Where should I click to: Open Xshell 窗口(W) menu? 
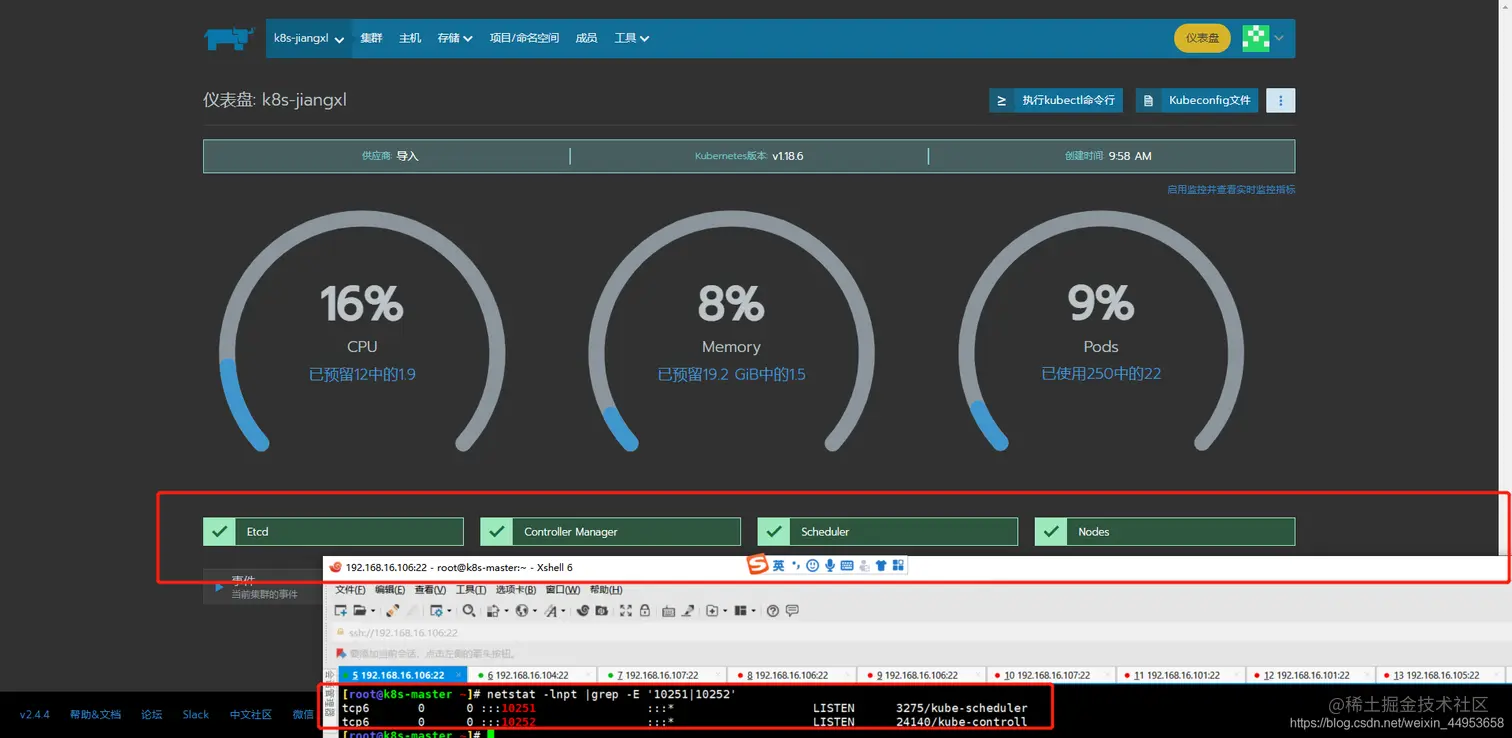click(563, 590)
